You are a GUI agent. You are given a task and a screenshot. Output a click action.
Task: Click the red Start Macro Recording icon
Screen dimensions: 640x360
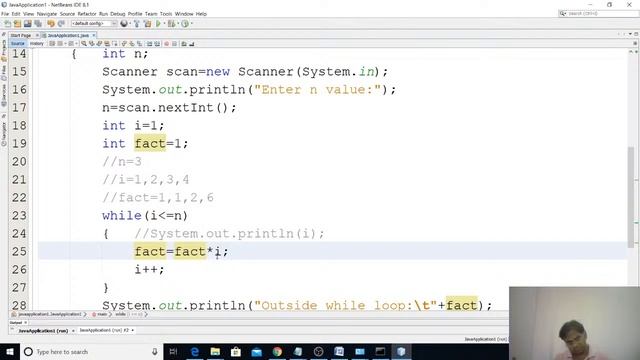166,43
